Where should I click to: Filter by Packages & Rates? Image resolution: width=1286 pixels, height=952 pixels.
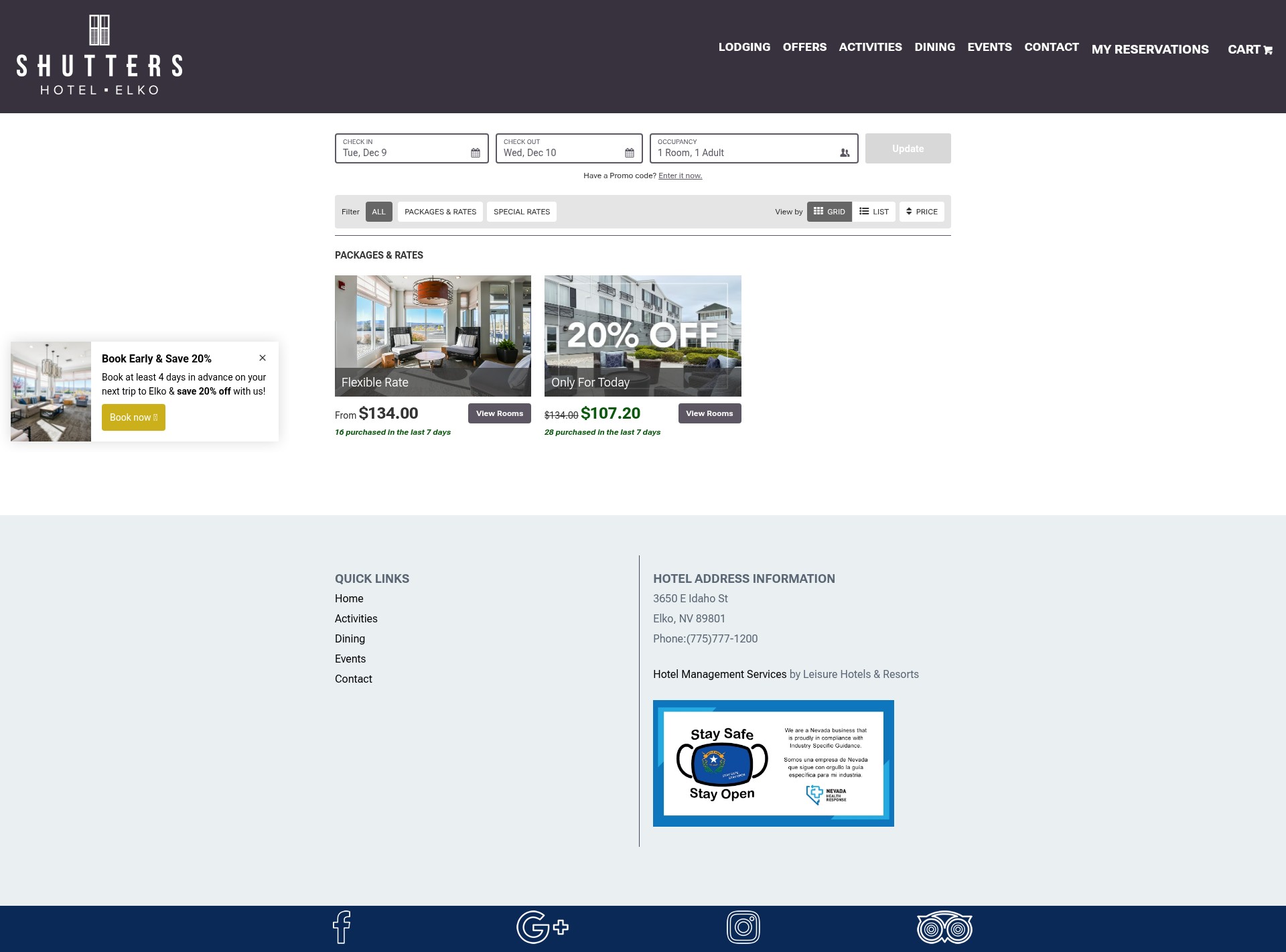(x=440, y=212)
